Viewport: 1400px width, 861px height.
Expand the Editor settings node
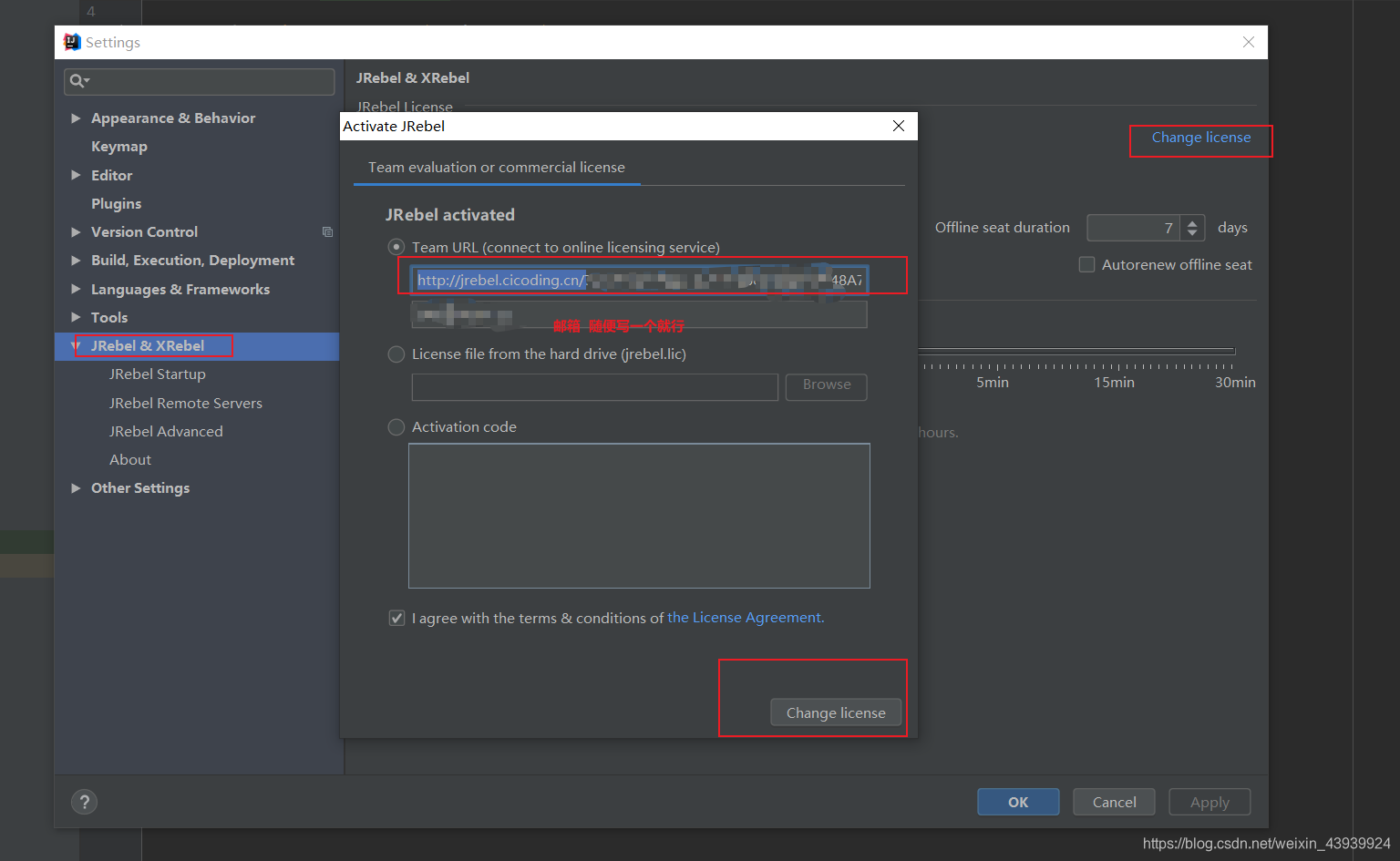[x=76, y=175]
